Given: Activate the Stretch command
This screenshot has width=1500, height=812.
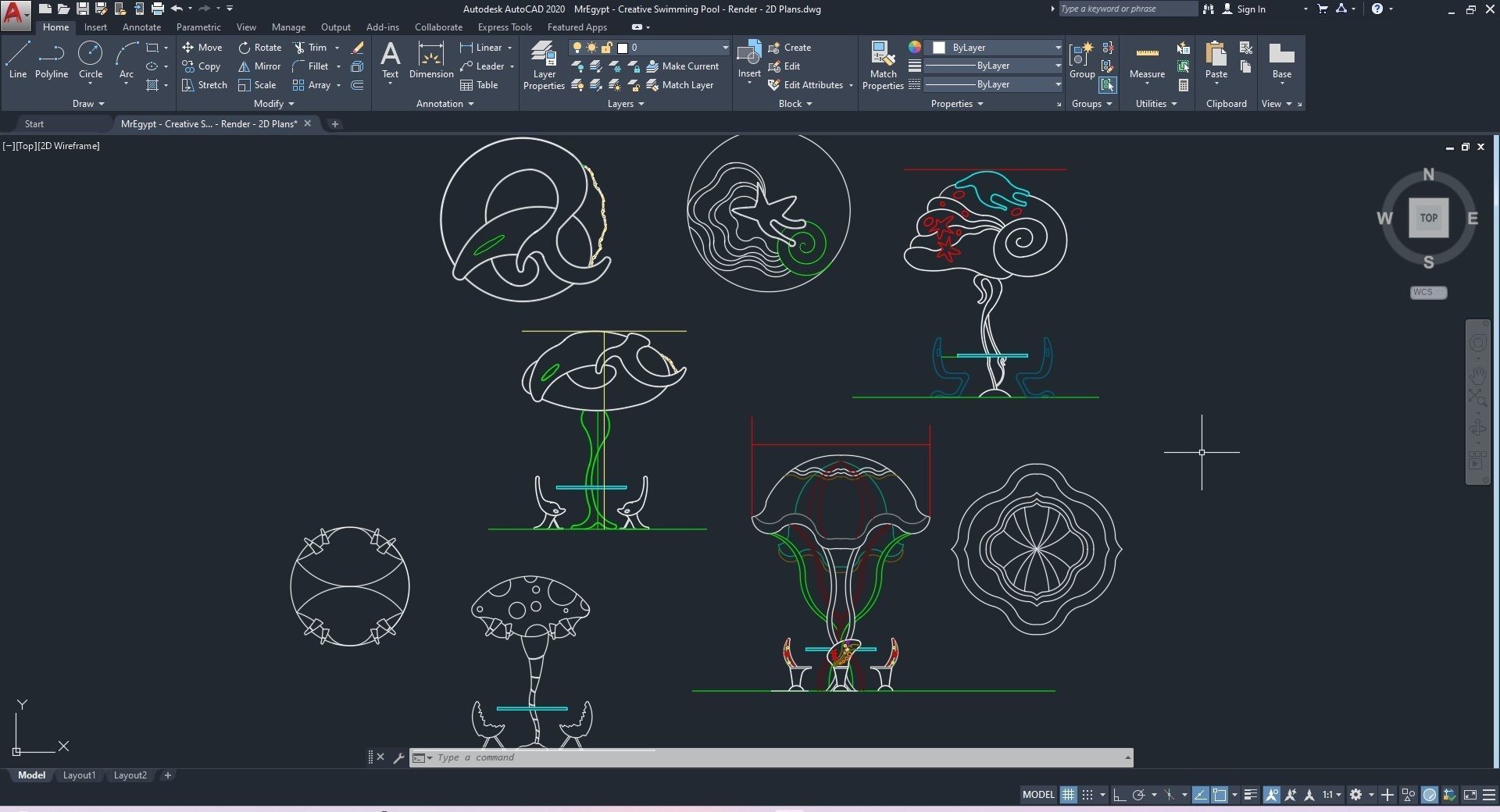Looking at the screenshot, I should click(205, 85).
